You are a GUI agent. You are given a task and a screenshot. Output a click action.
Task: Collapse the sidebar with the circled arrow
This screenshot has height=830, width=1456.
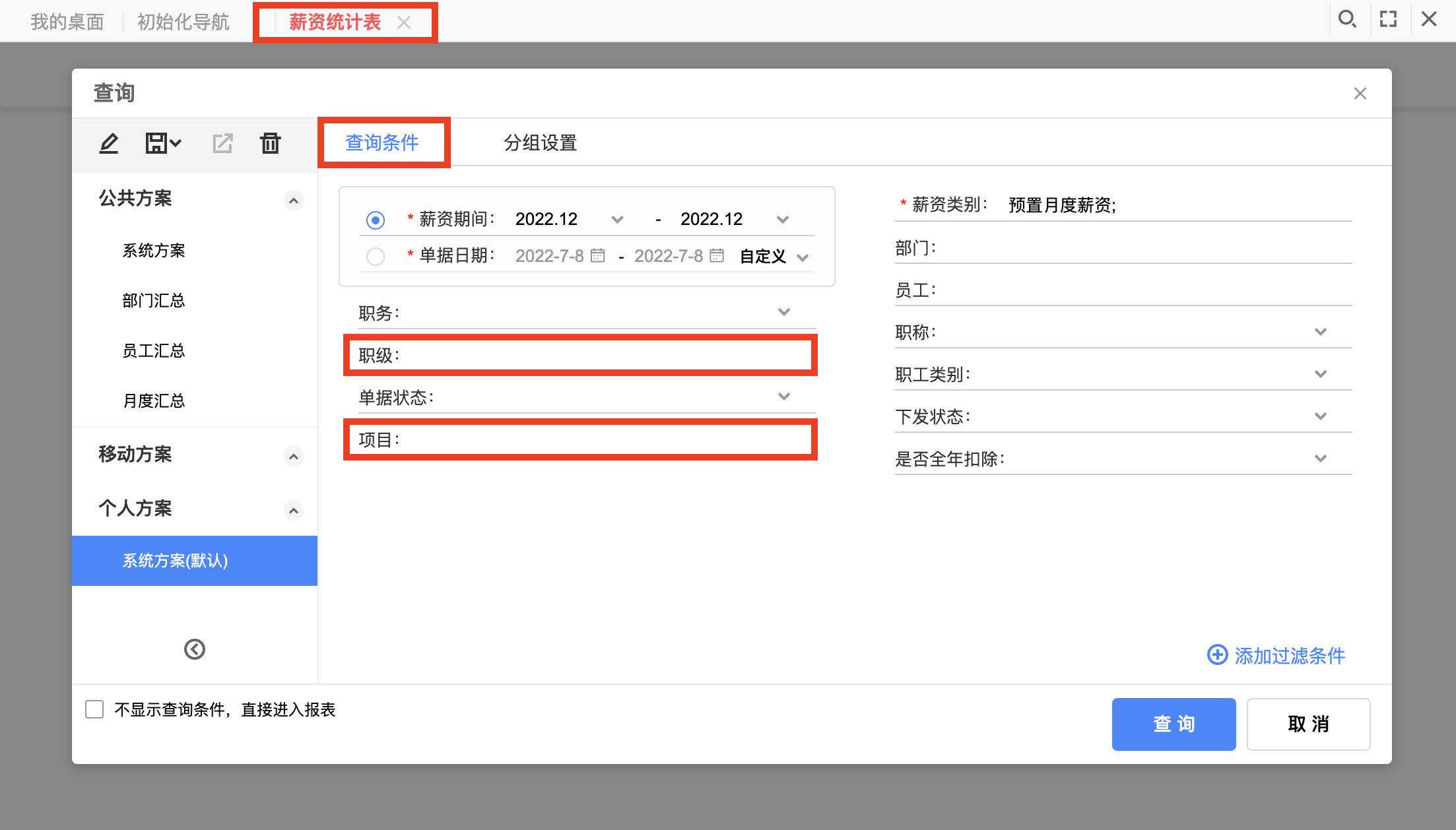(195, 649)
